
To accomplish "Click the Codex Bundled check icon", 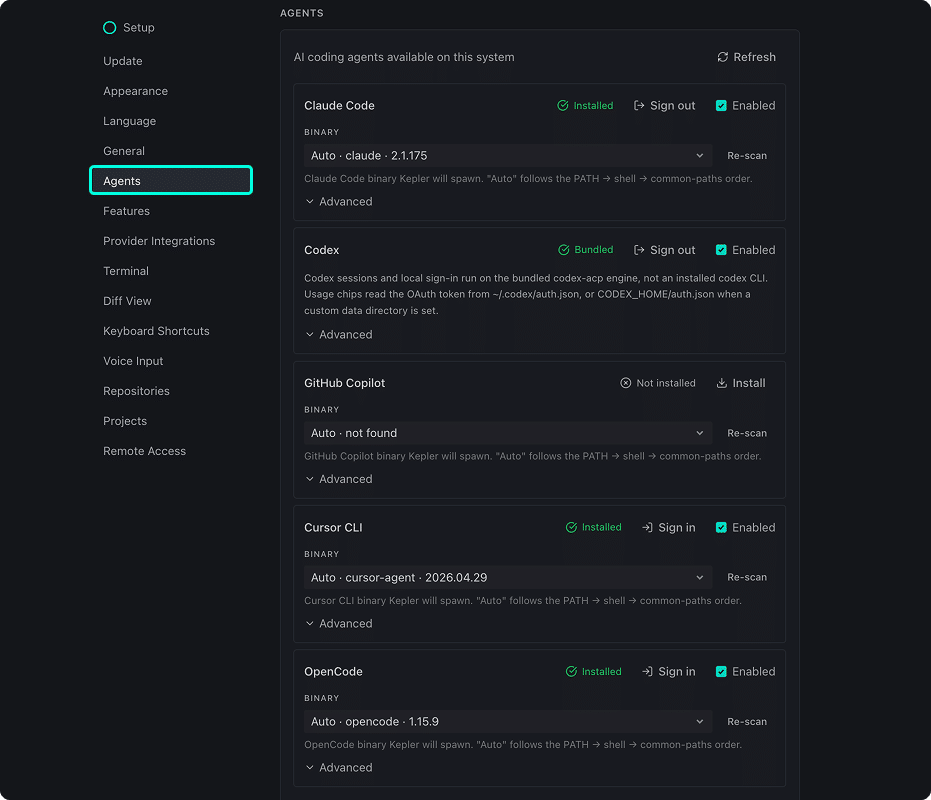I will coord(564,250).
